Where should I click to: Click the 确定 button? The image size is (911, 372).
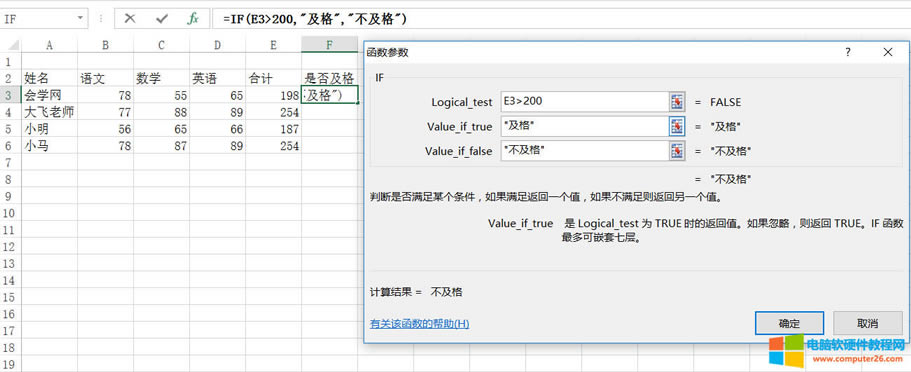point(790,323)
